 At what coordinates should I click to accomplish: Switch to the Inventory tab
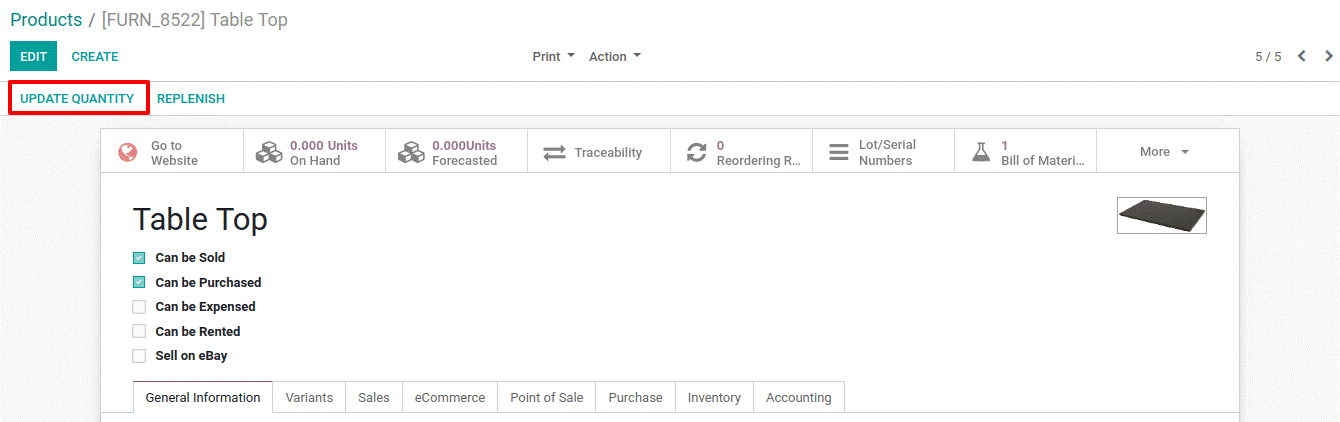tap(714, 397)
